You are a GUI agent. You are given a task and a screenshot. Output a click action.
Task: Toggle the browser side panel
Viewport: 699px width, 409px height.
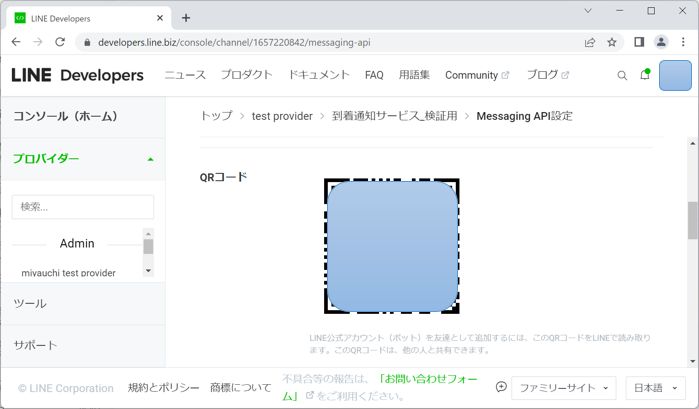click(639, 42)
